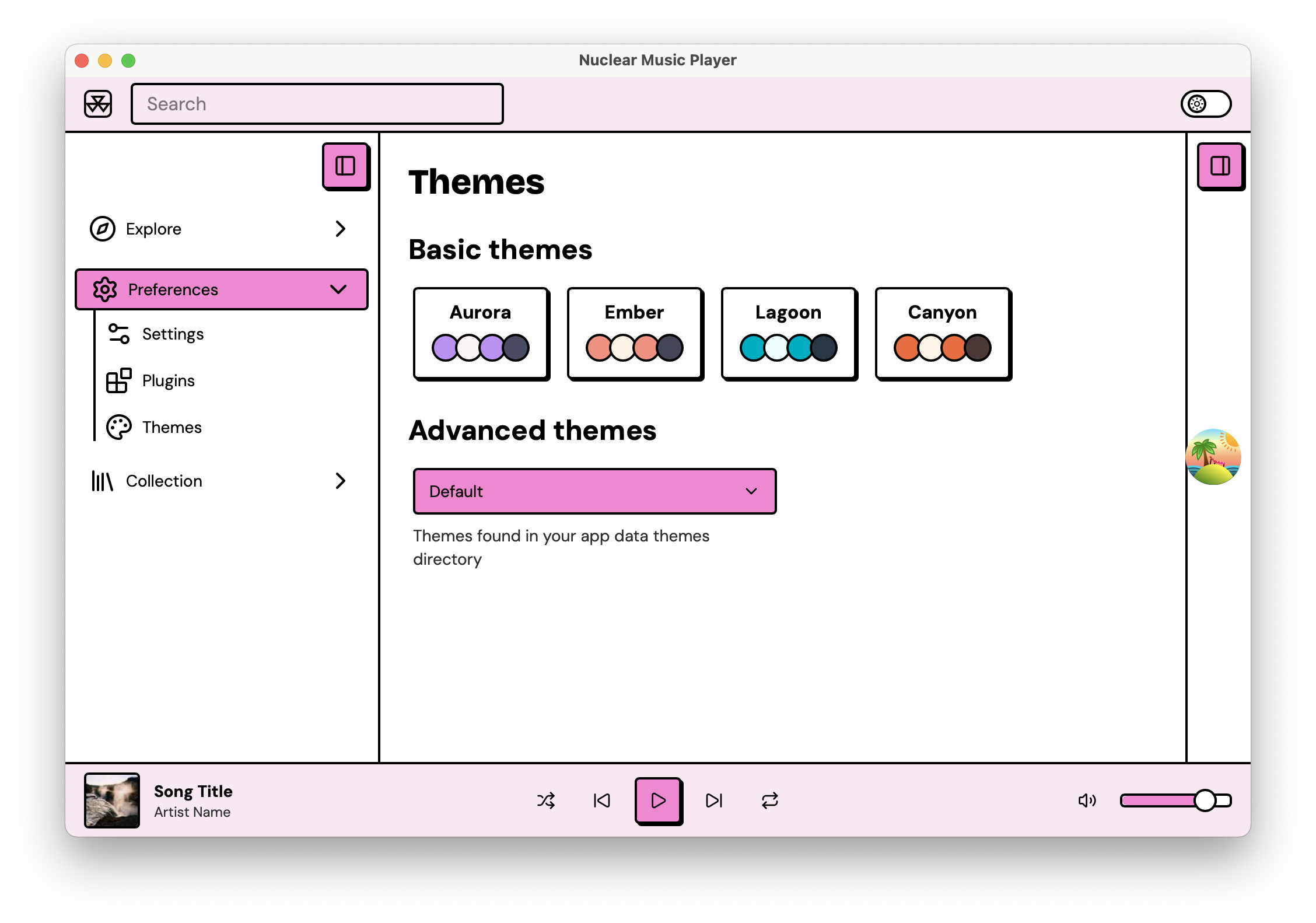Click the Plugins blocks icon
The width and height of the screenshot is (1316, 923).
pos(119,380)
